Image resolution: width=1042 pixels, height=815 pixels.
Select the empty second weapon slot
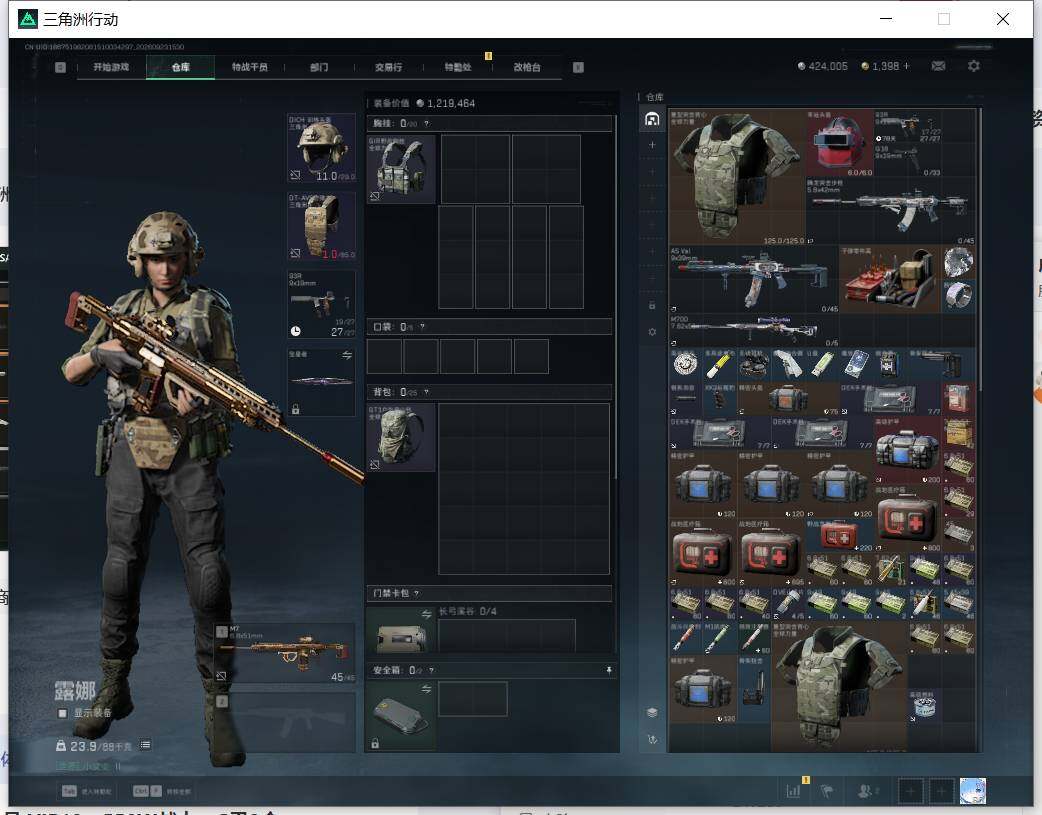pos(285,723)
